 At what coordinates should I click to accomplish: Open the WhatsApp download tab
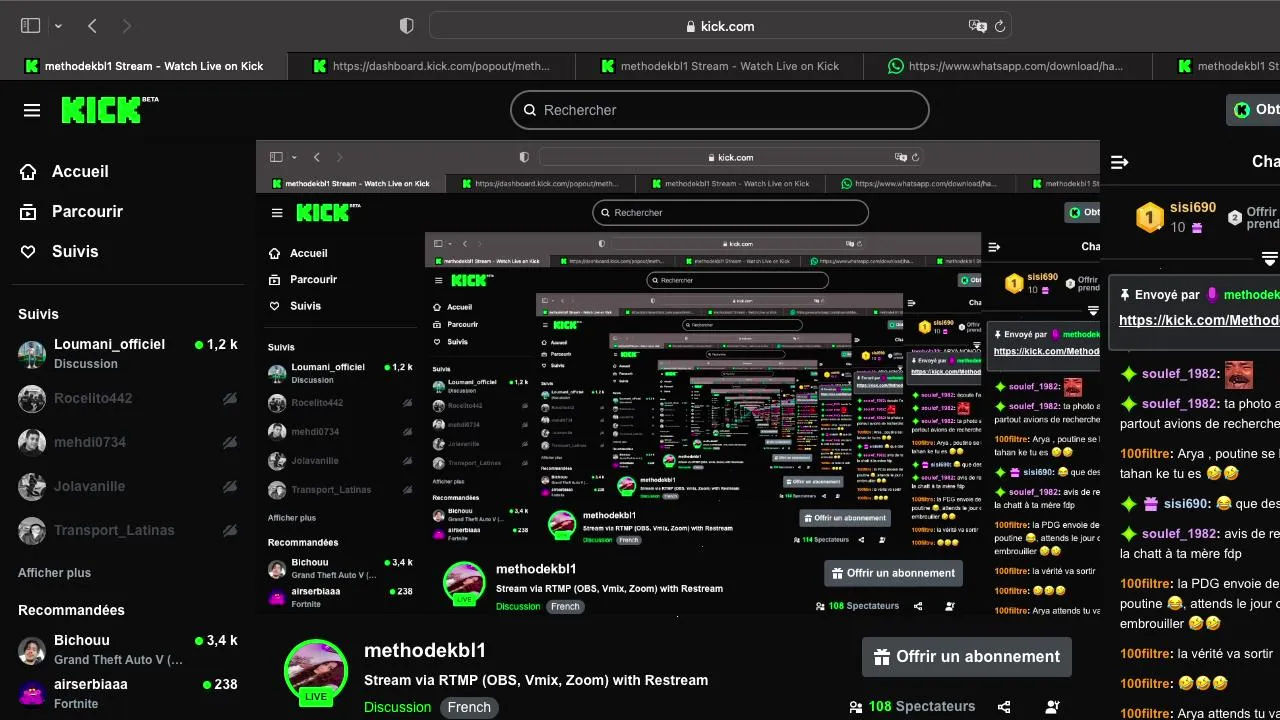click(x=1006, y=66)
